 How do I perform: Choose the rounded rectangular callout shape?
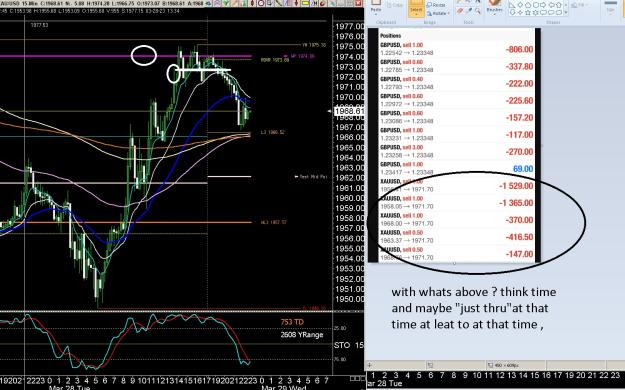click(543, 12)
